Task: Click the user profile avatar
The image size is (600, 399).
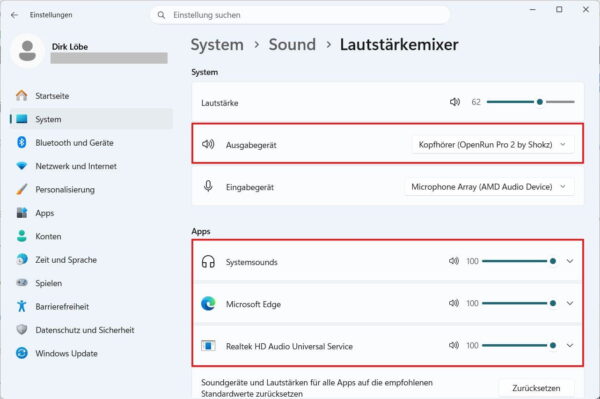Action: coord(28,51)
